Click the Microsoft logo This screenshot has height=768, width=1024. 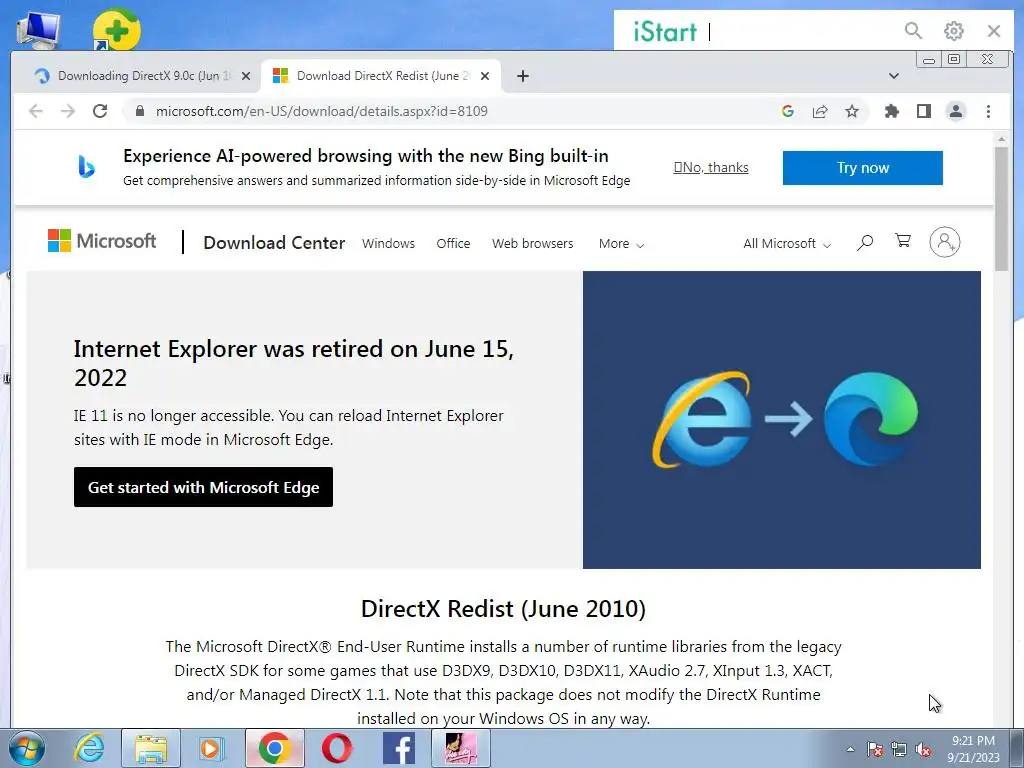(102, 241)
